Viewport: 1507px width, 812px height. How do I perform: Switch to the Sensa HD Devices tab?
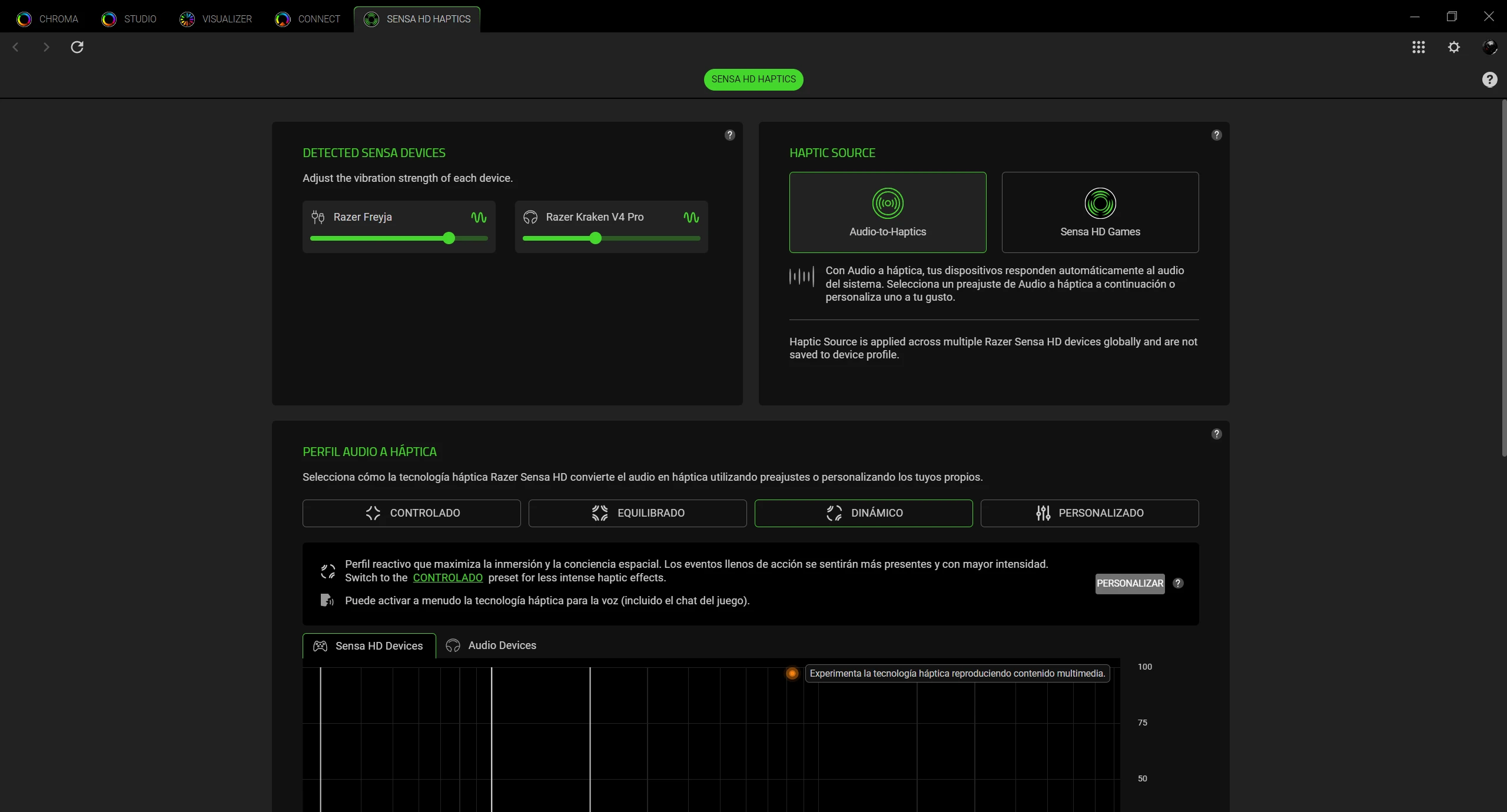[369, 646]
